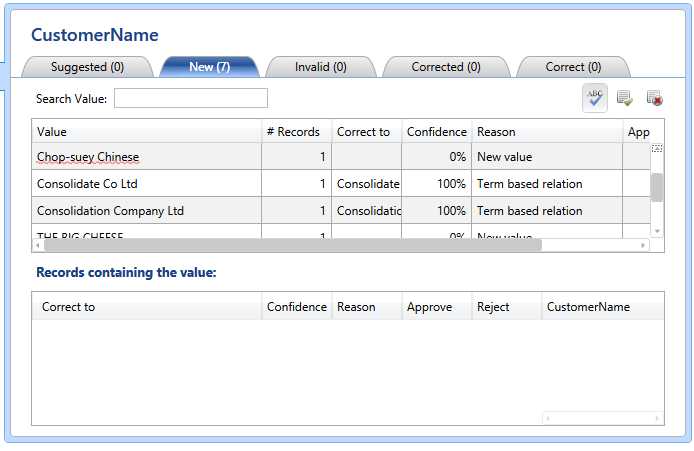Click the New (7) tab

(209, 67)
